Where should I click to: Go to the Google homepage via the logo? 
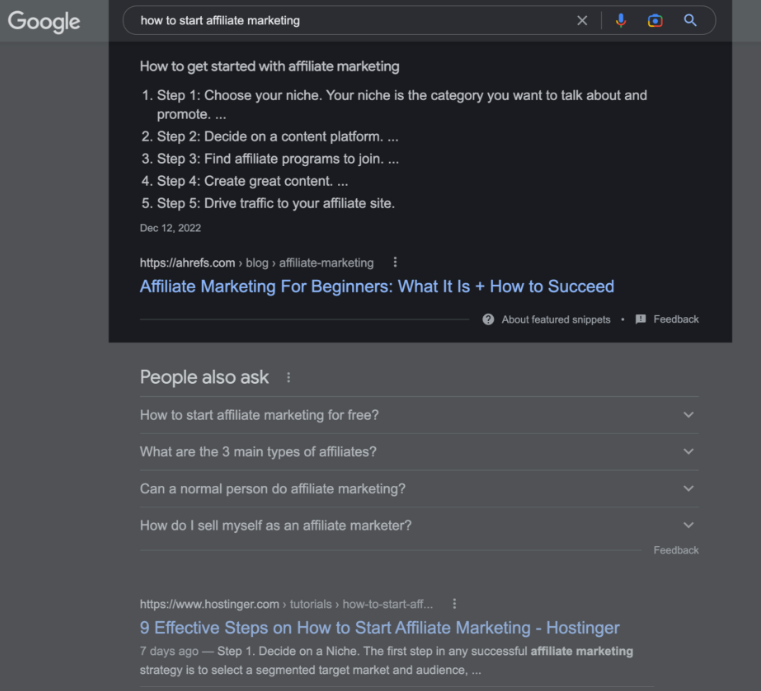(44, 22)
